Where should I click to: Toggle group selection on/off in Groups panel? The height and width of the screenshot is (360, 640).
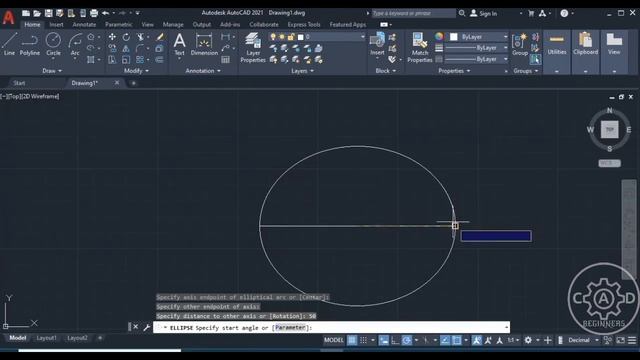click(535, 60)
